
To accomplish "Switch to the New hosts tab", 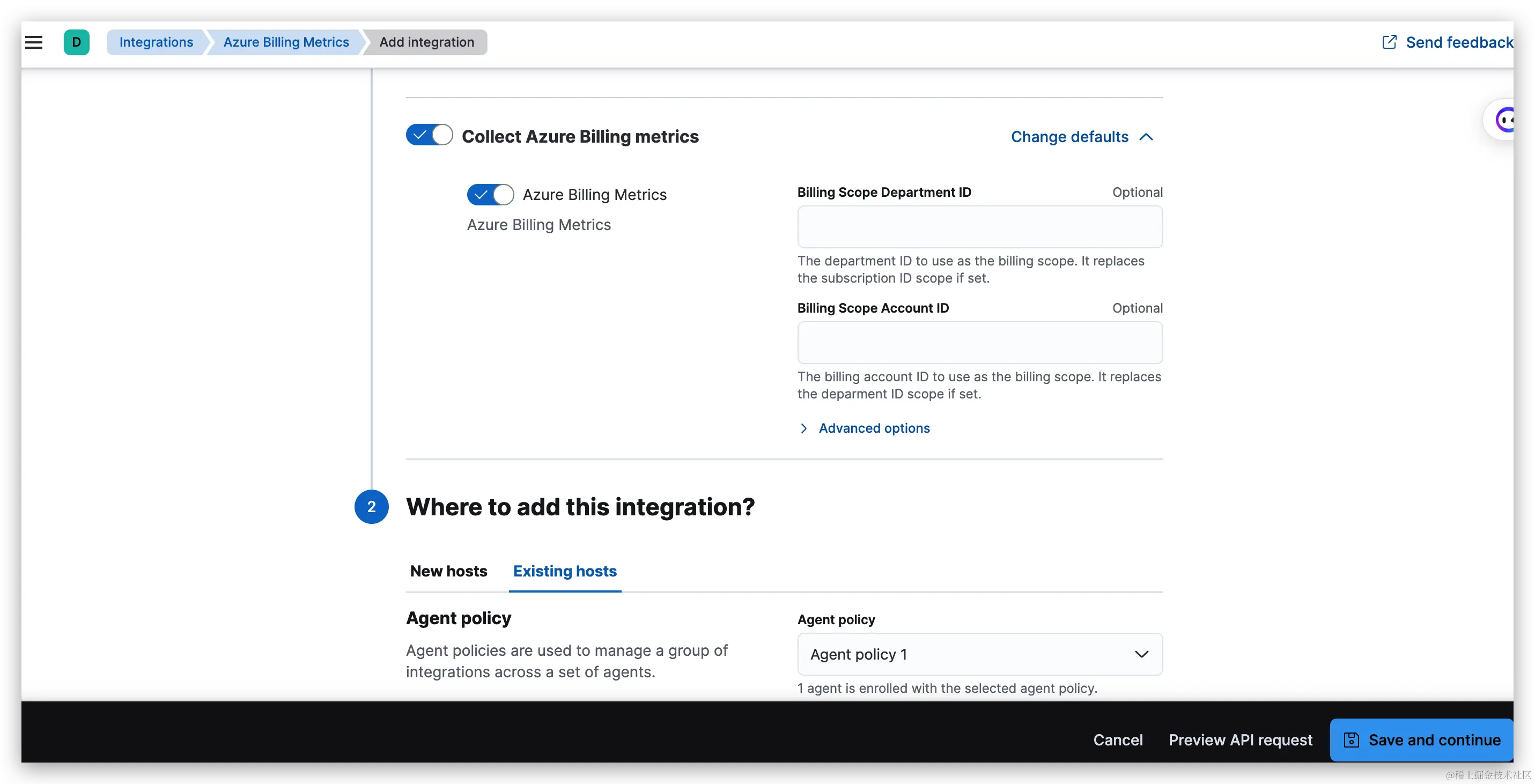I will point(449,571).
